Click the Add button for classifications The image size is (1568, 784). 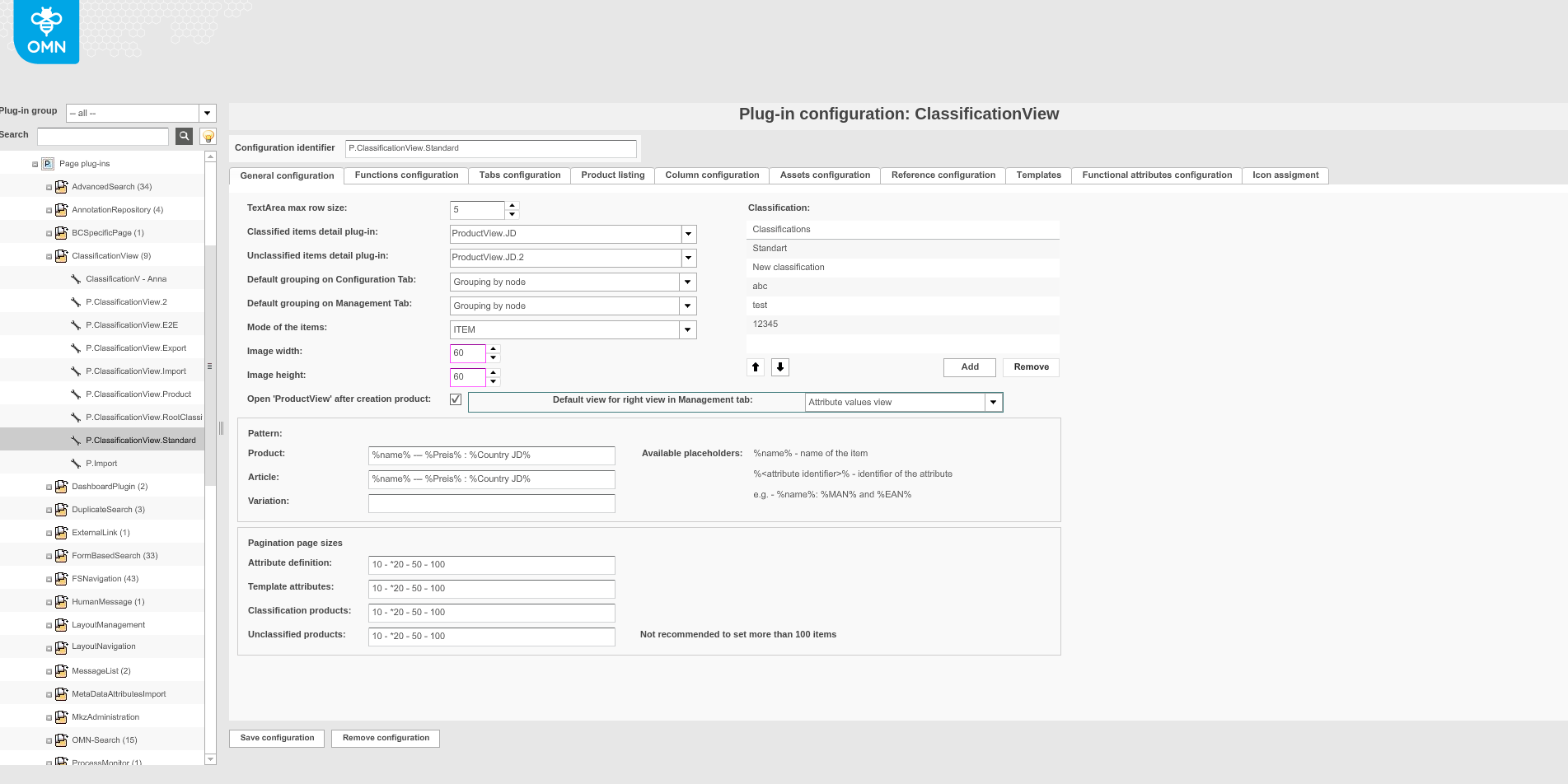point(969,366)
